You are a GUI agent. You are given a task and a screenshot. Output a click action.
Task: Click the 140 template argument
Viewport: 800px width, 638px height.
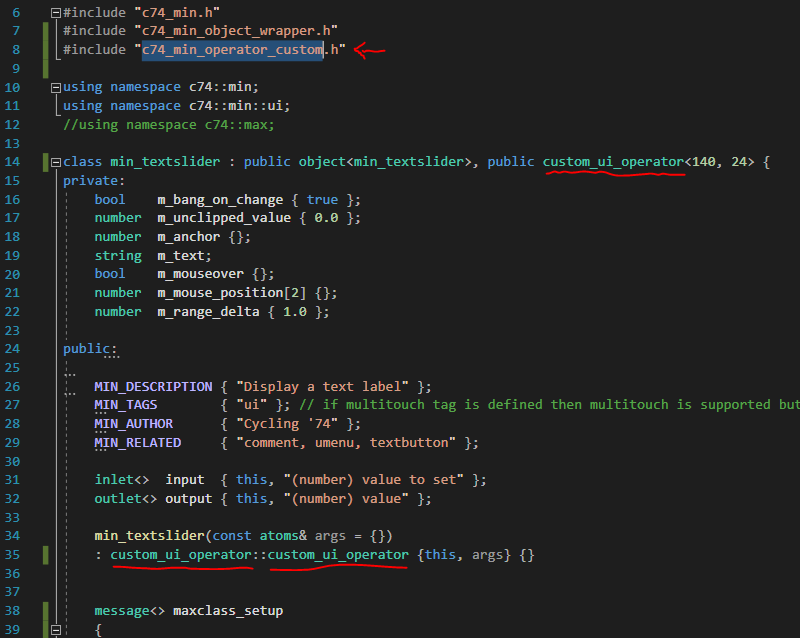[704, 162]
